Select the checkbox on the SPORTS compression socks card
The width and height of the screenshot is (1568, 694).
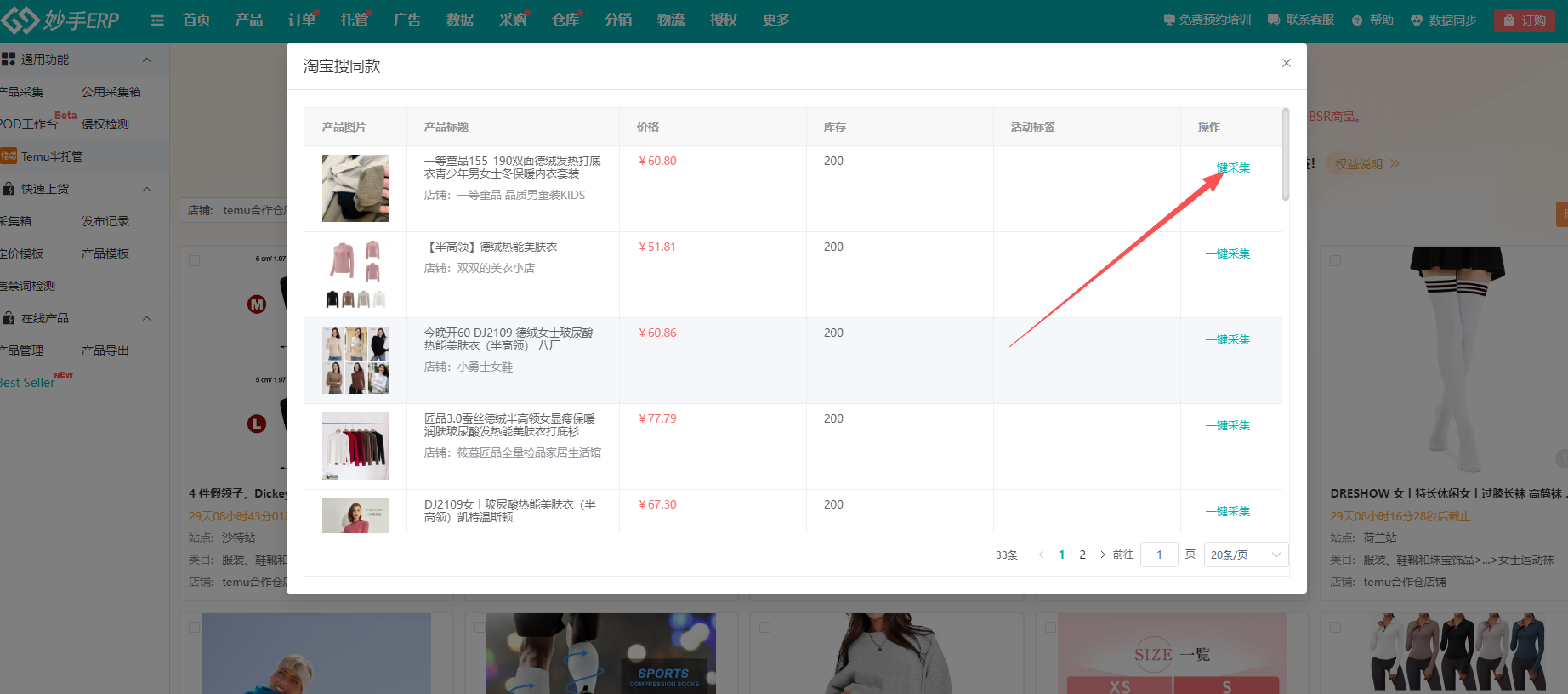coord(480,627)
